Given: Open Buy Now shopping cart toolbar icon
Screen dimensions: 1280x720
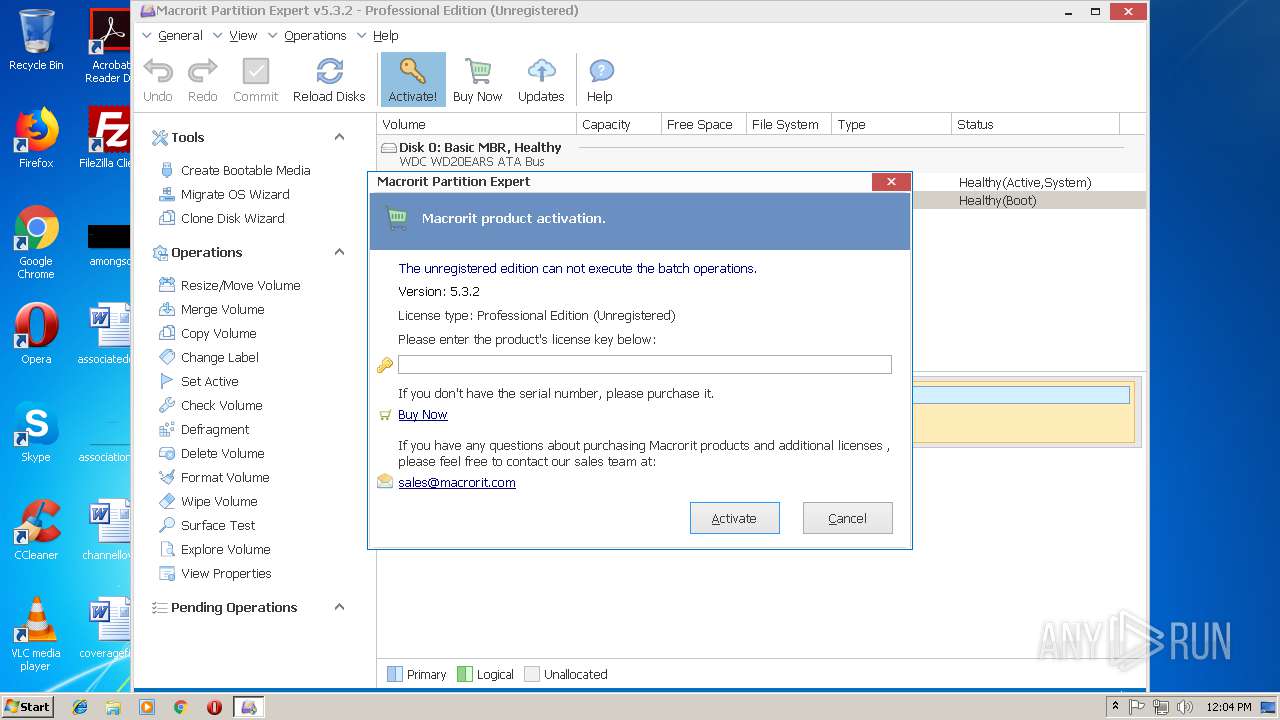Looking at the screenshot, I should point(477,80).
